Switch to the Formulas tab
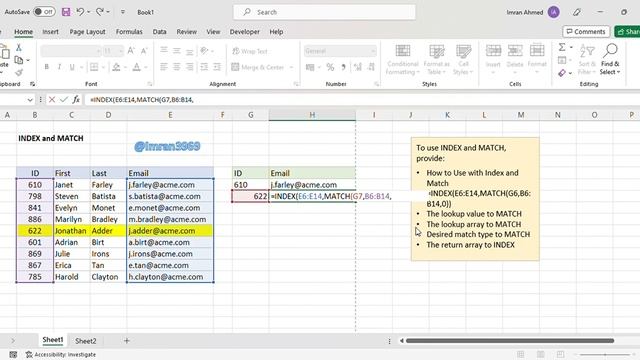The height and width of the screenshot is (360, 640). pyautogui.click(x=129, y=32)
